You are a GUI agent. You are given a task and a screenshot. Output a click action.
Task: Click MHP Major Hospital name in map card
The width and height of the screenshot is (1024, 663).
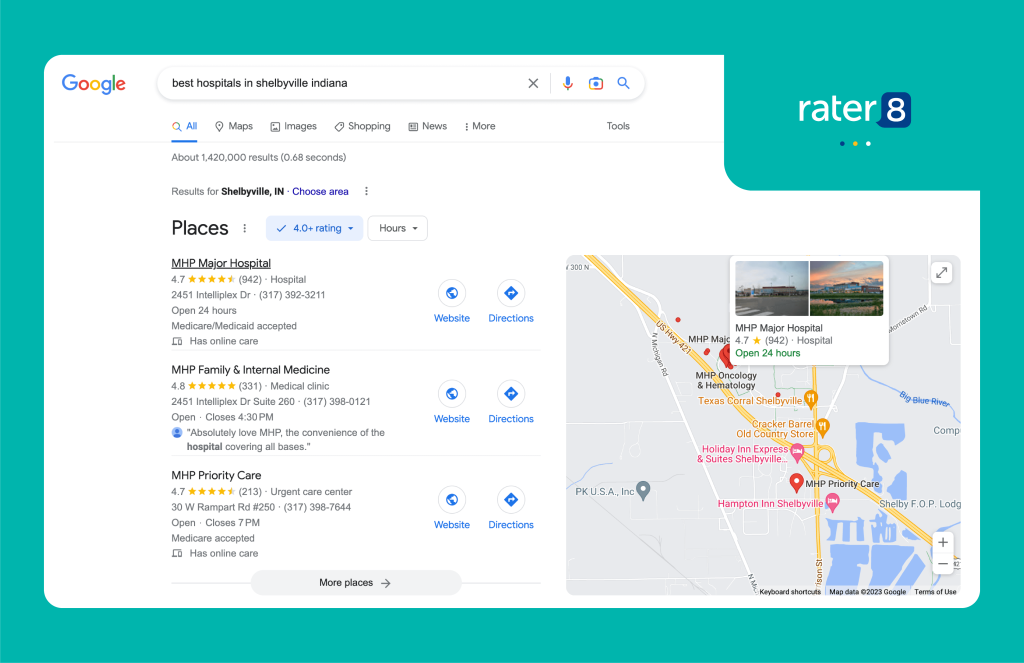click(x=778, y=328)
